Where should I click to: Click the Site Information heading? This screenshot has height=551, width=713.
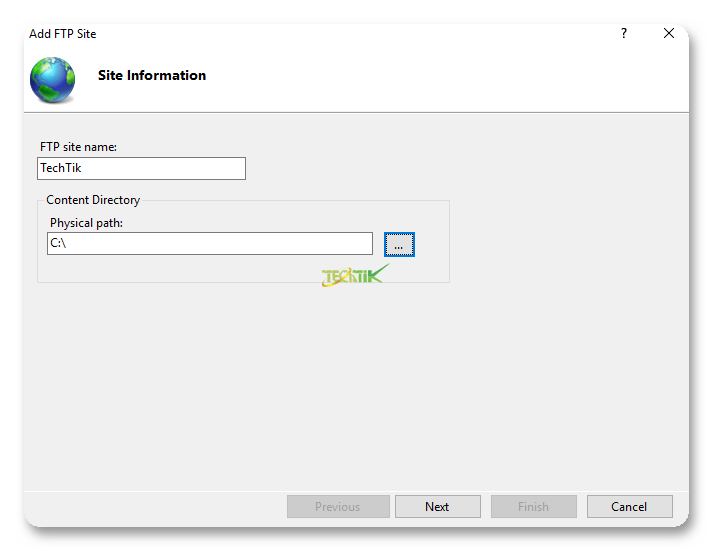point(152,75)
